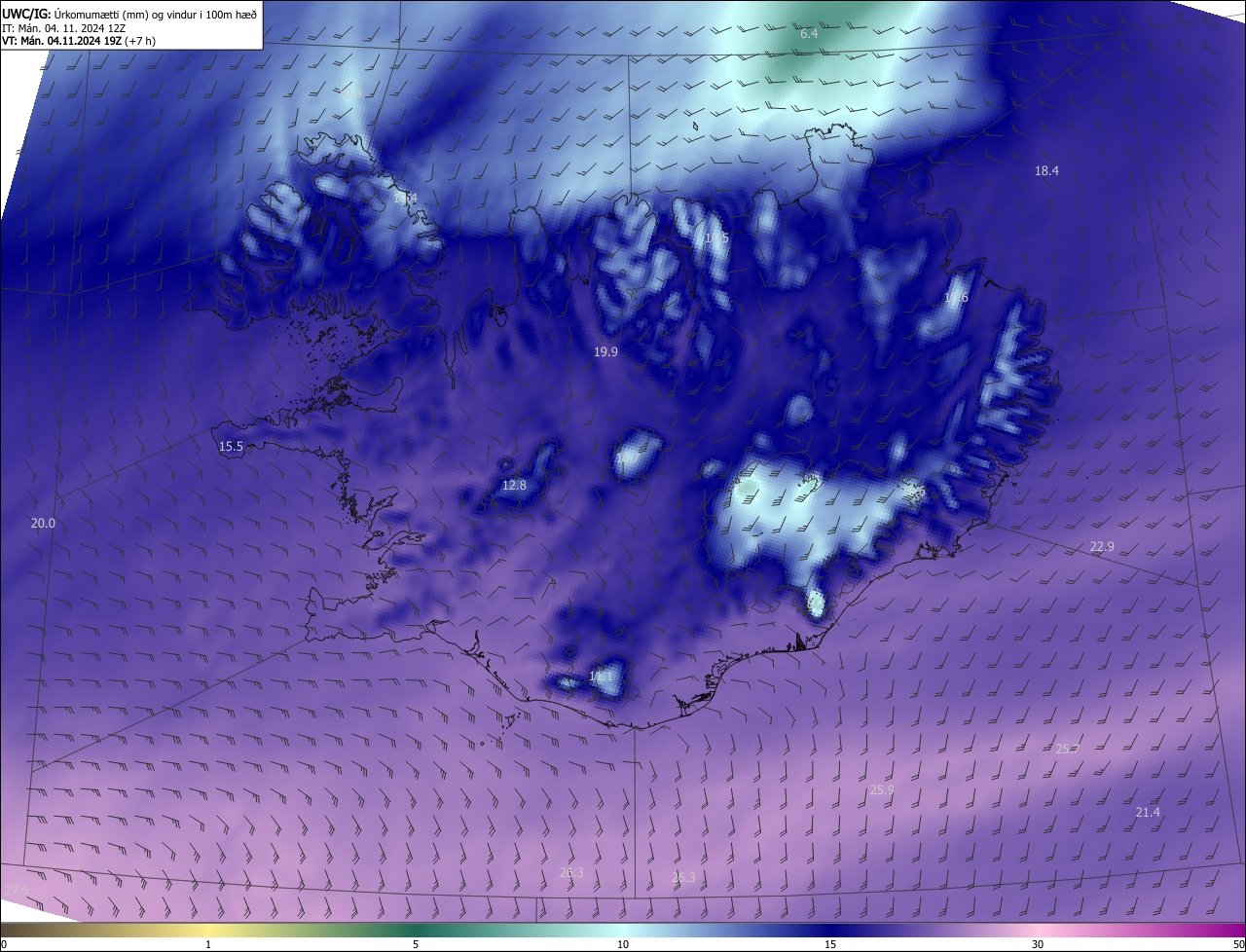The image size is (1246, 952).
Task: Click the 12.8 value label
Action: click(x=514, y=485)
